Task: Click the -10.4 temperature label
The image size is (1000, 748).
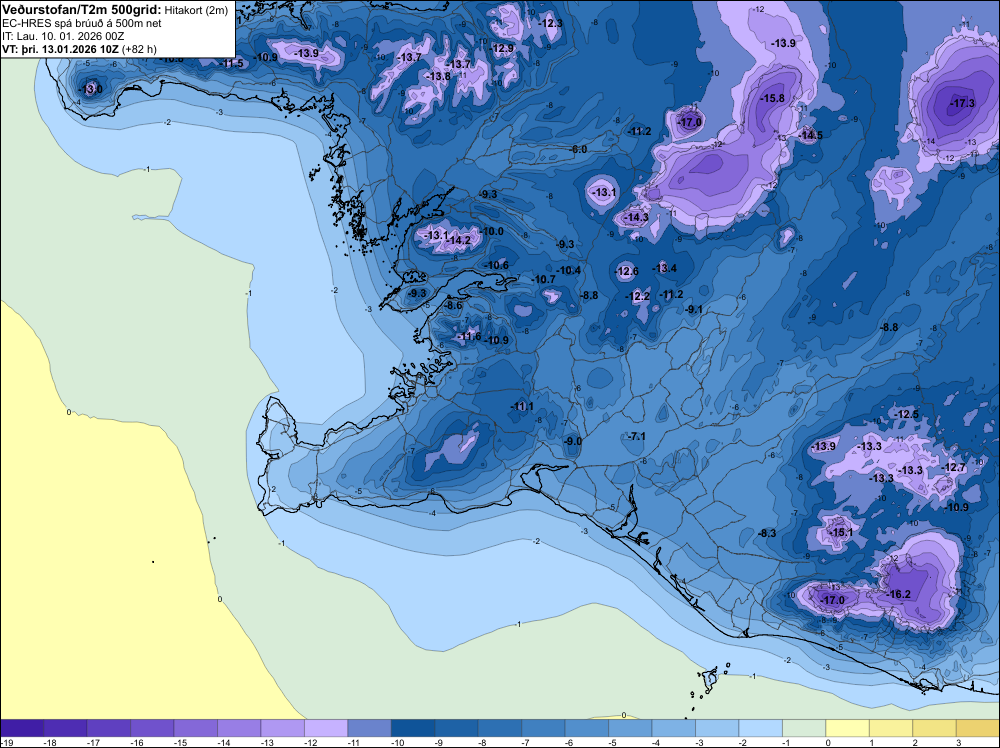Action: 570,270
